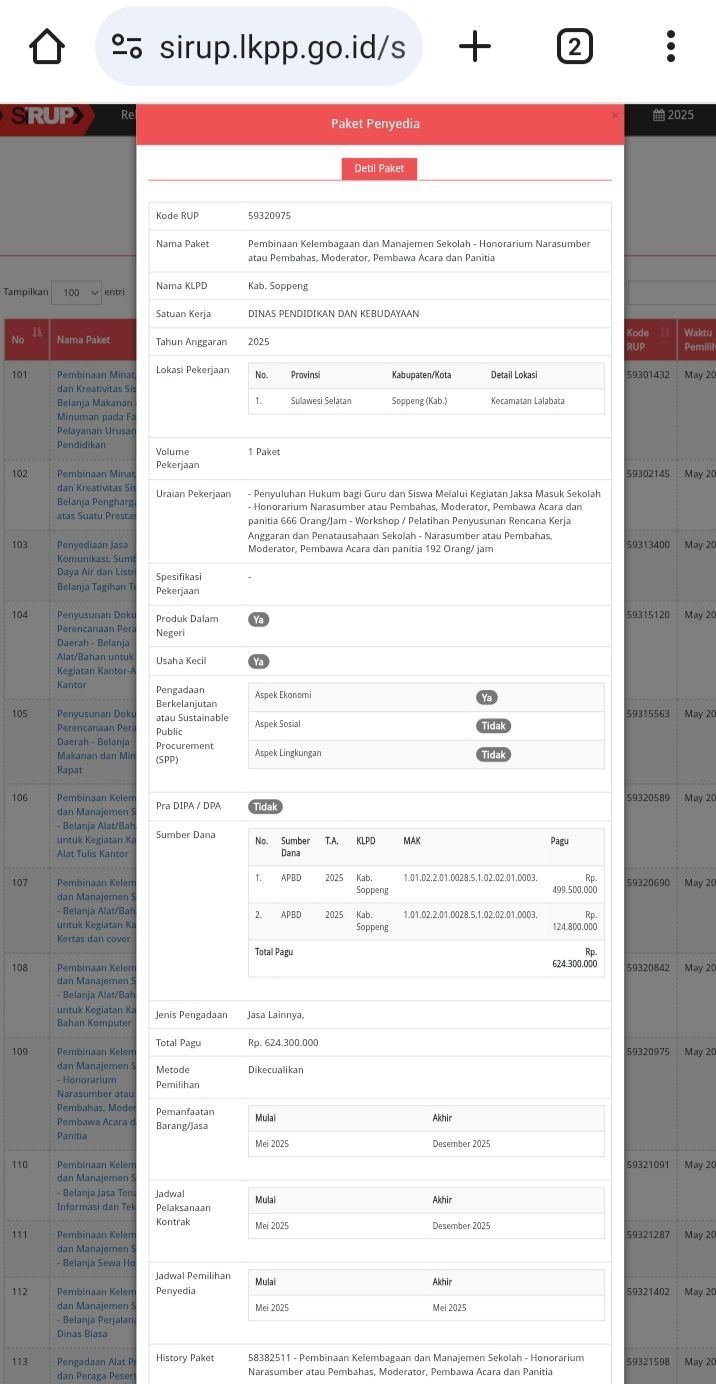Tap the address bar URL
The image size is (716, 1384).
(x=281, y=46)
